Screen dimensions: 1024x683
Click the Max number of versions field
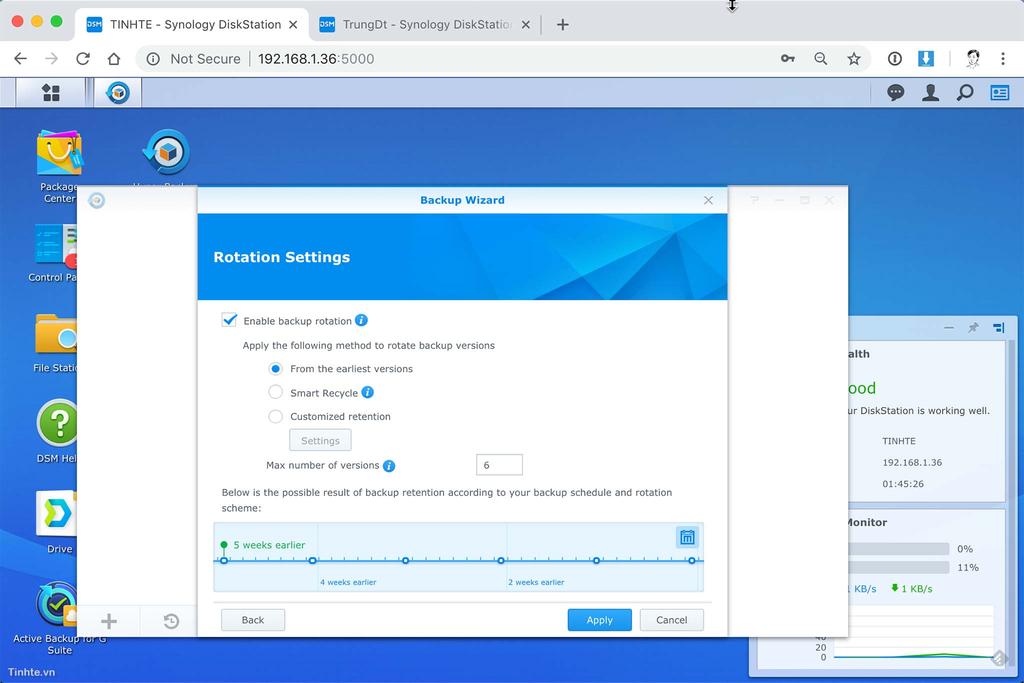[499, 465]
